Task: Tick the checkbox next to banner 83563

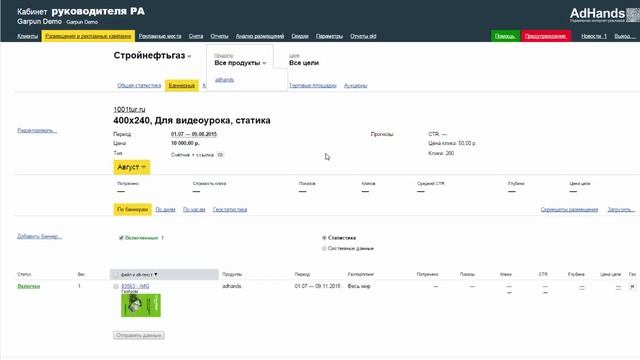Action: [x=116, y=287]
